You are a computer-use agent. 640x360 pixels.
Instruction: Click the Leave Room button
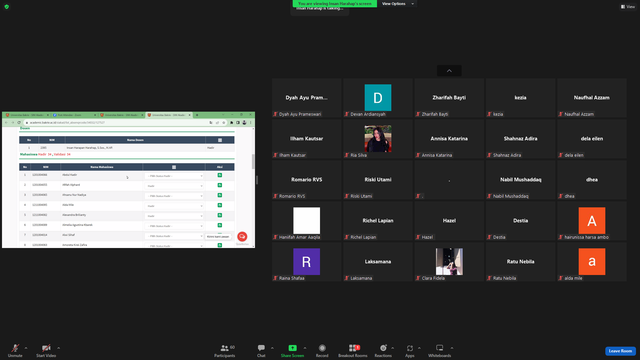pos(620,351)
